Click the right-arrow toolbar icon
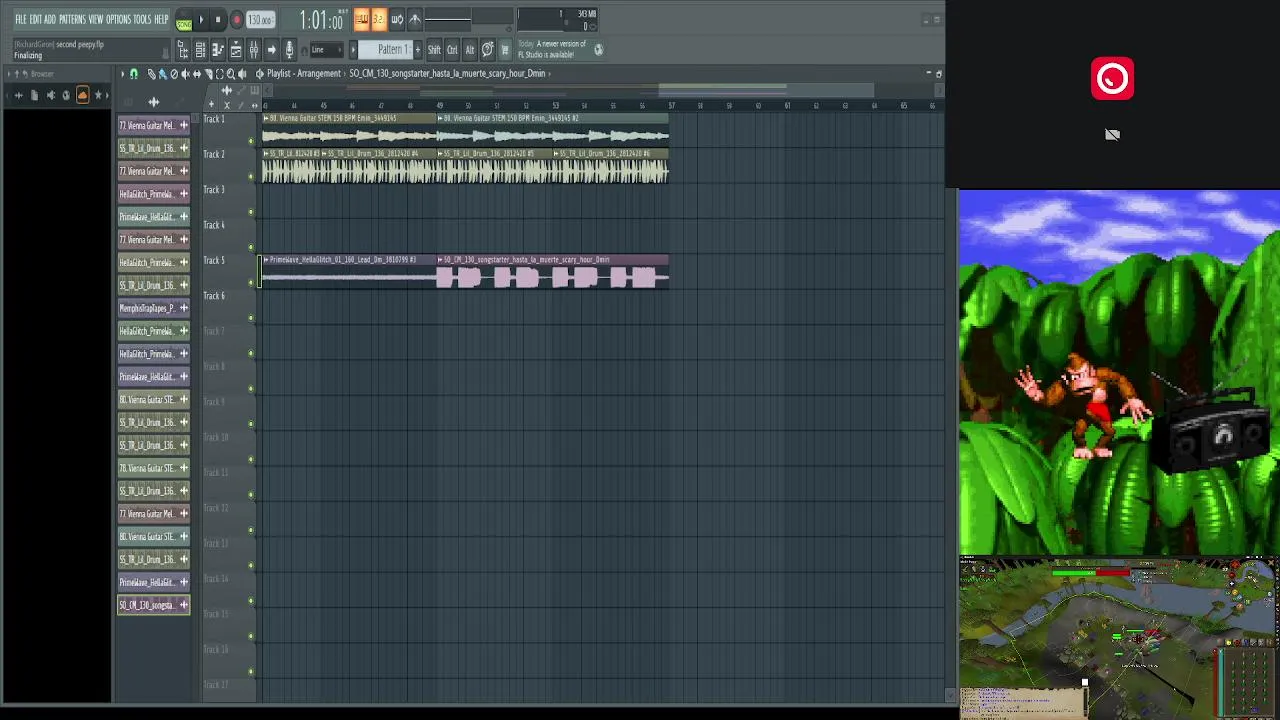 point(271,49)
